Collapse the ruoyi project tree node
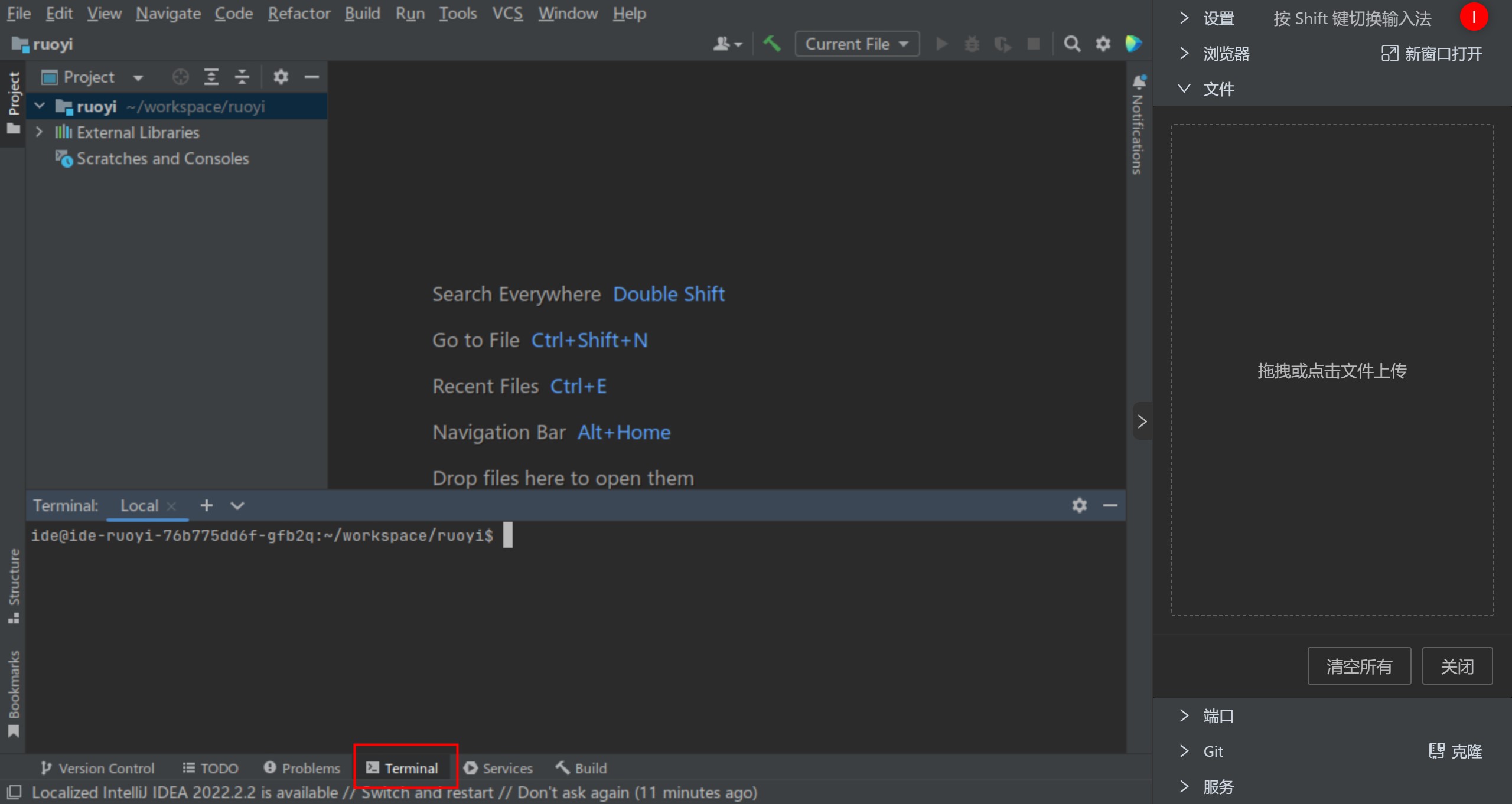This screenshot has height=804, width=1512. pos(40,106)
